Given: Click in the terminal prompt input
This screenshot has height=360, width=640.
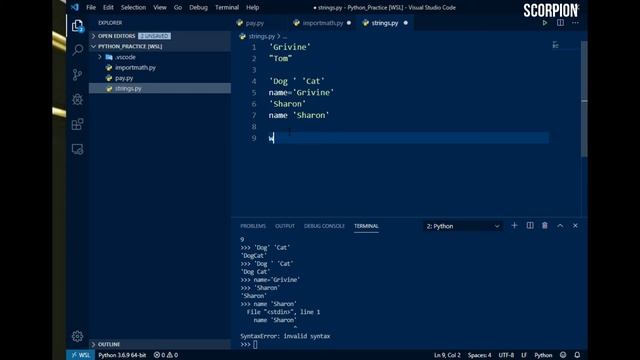Looking at the screenshot, I should (255, 344).
